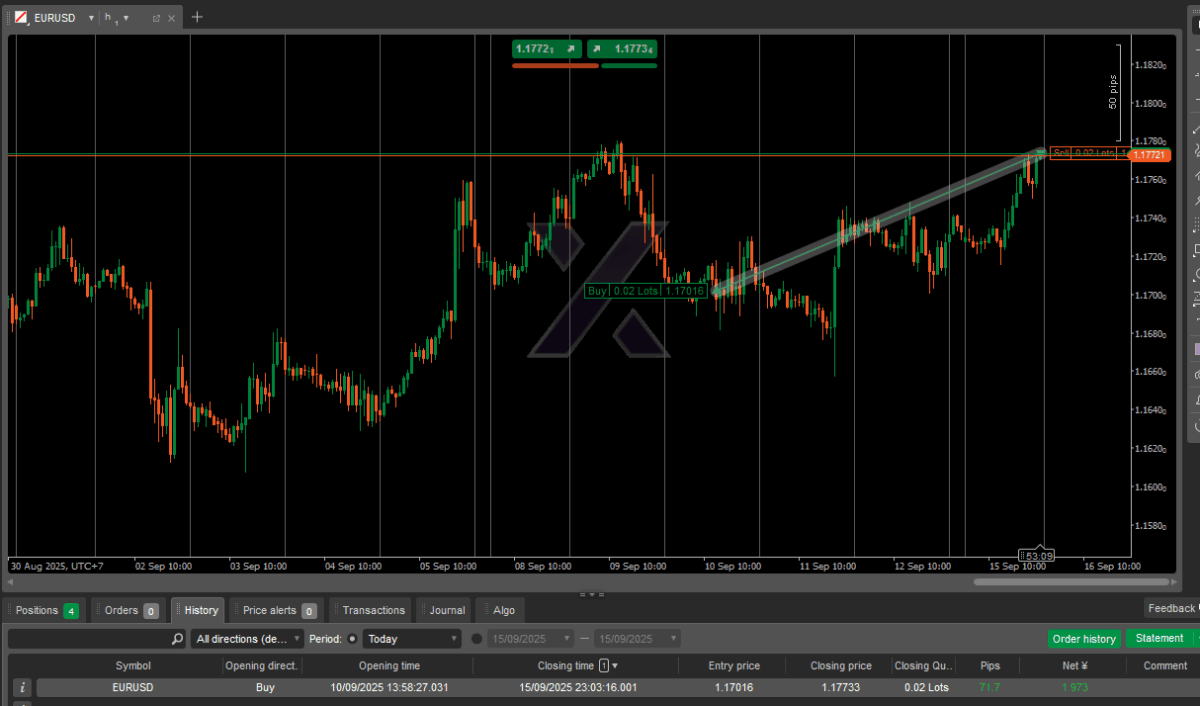This screenshot has height=706, width=1200.
Task: Open the Transactions tab
Action: click(x=372, y=610)
